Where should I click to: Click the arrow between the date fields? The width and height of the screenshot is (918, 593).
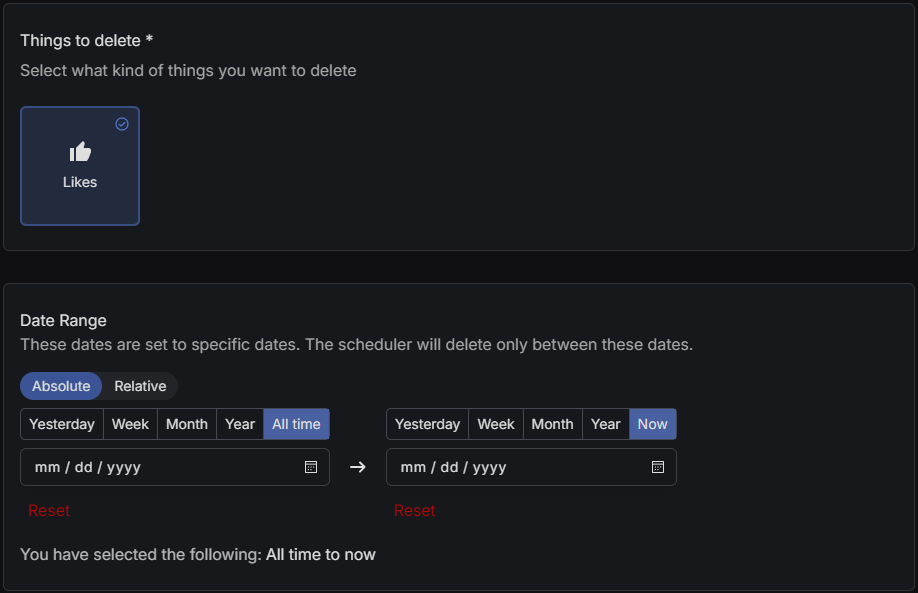pyautogui.click(x=358, y=467)
